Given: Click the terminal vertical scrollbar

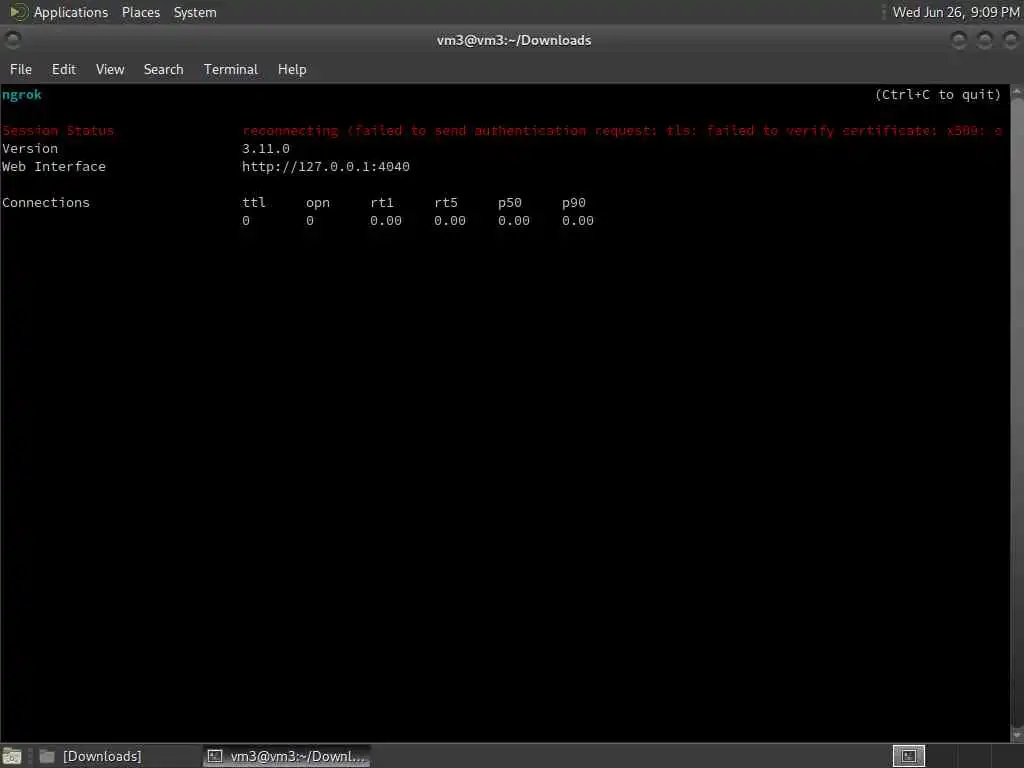Looking at the screenshot, I should (x=1017, y=413).
